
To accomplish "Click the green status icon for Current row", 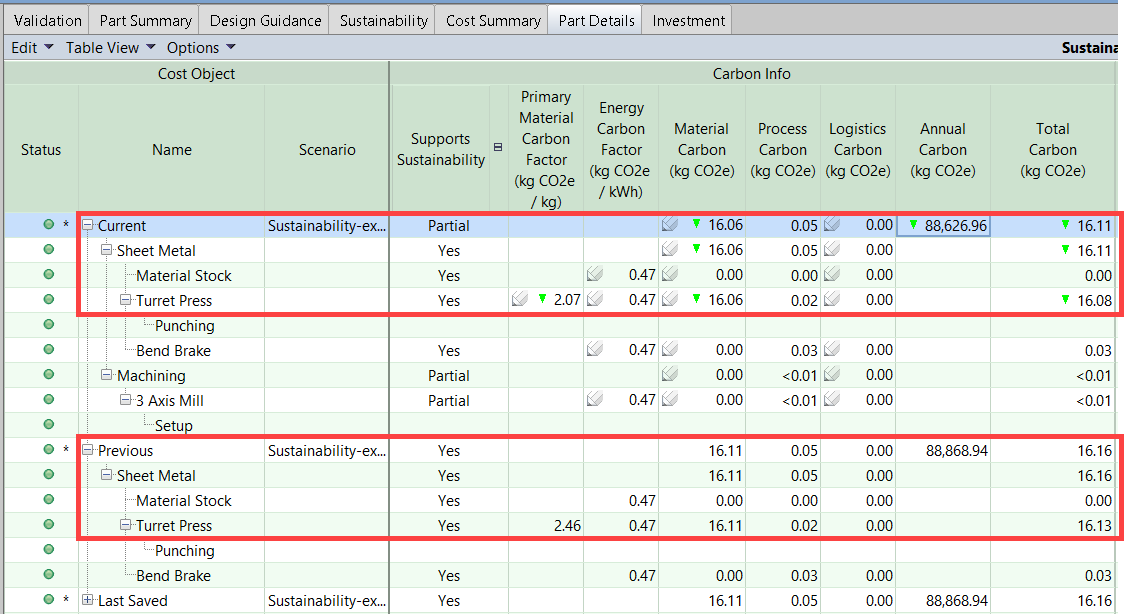I will point(49,224).
